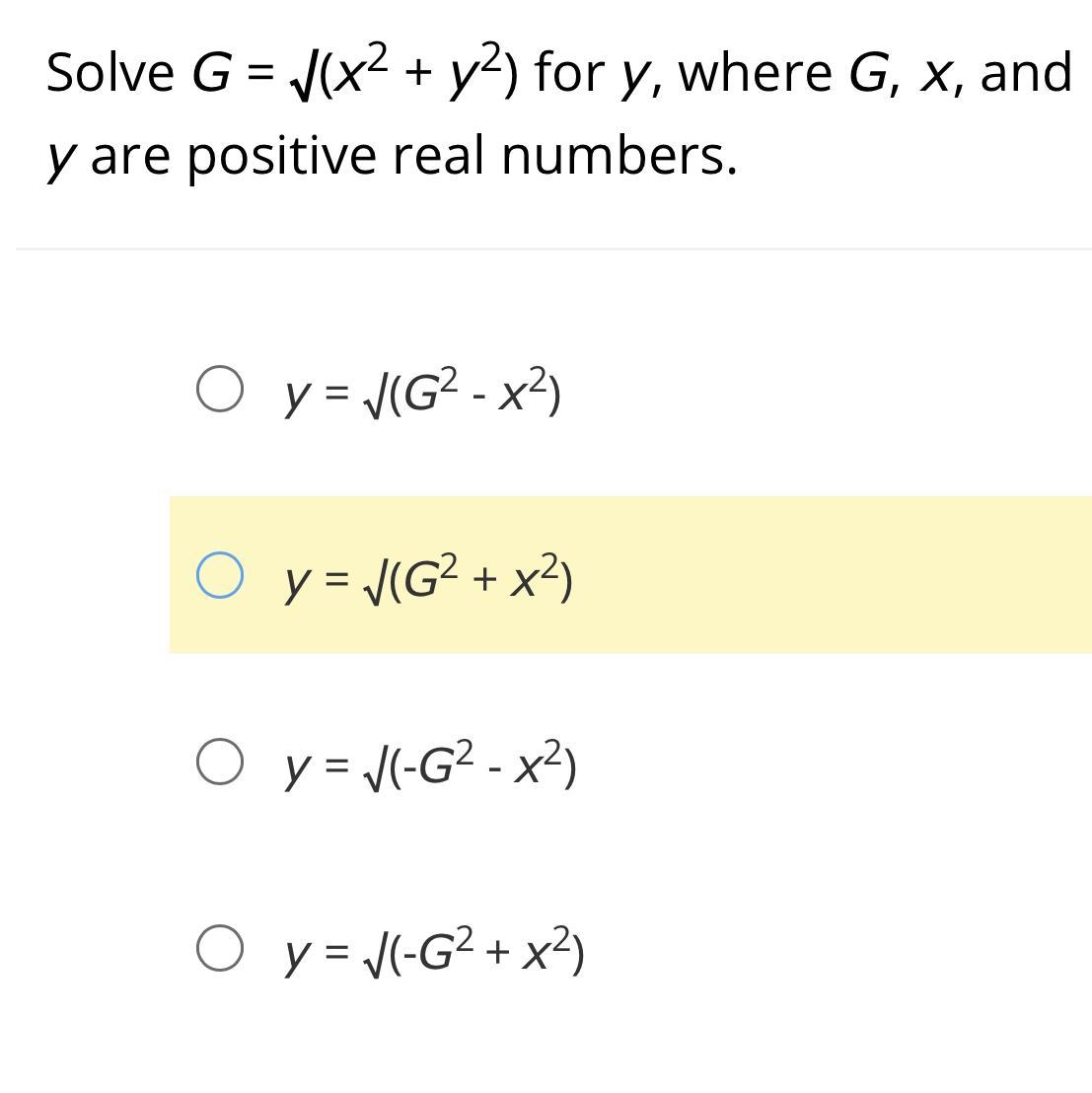Choose the highlighted y = √(G² + x²) radio
This screenshot has height=1093, width=1092.
[x=219, y=575]
